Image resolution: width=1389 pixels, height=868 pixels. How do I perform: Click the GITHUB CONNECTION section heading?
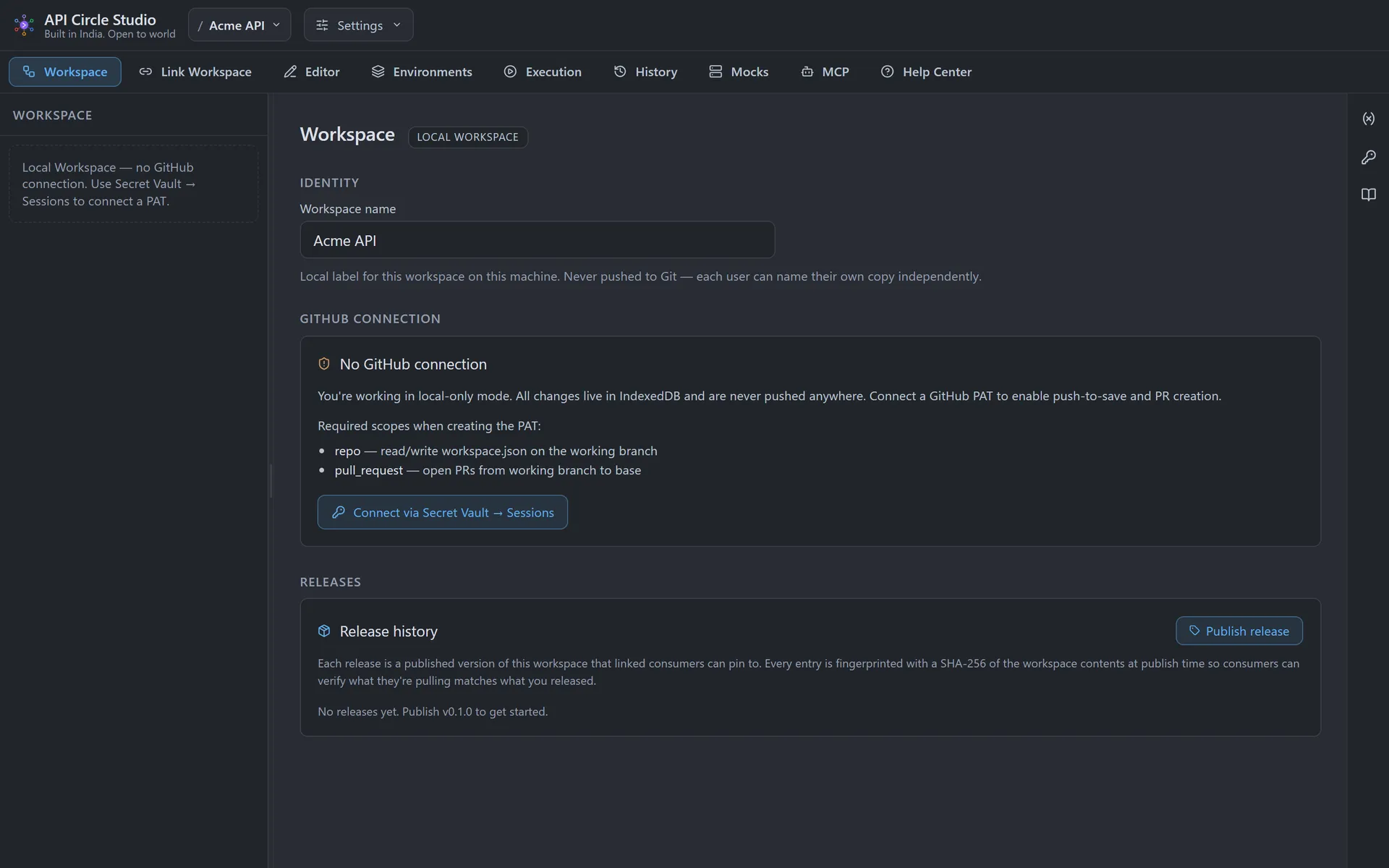(x=370, y=319)
